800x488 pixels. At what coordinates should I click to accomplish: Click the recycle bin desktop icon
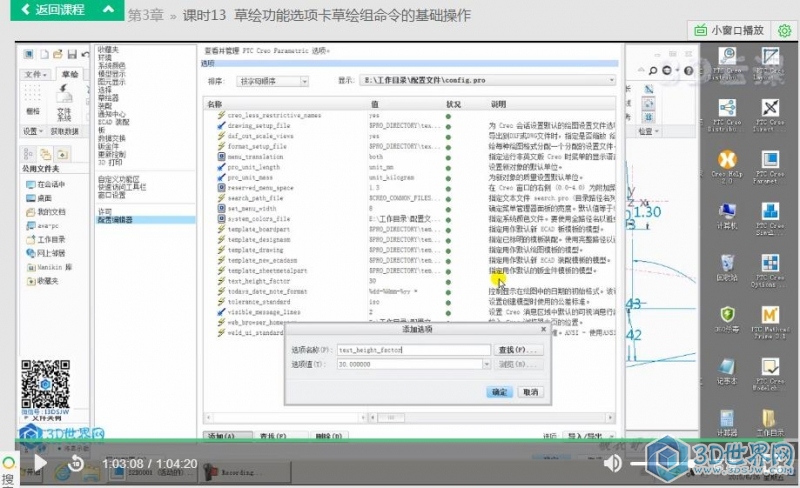(727, 267)
